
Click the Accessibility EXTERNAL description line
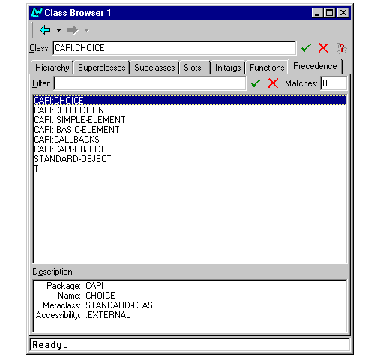pos(83,315)
